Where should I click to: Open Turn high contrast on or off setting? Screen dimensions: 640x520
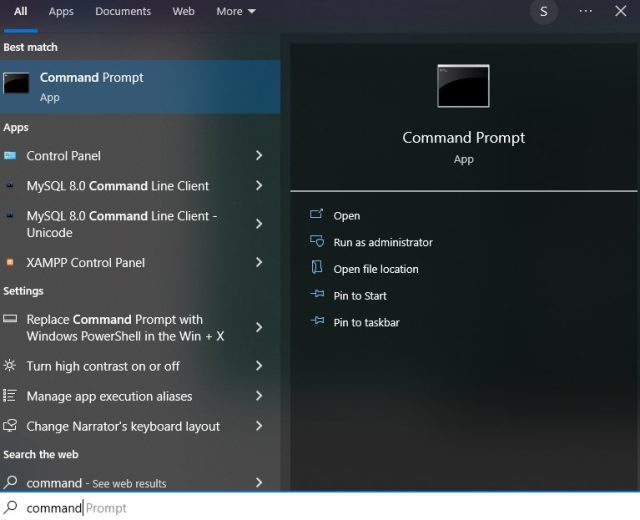(103, 366)
